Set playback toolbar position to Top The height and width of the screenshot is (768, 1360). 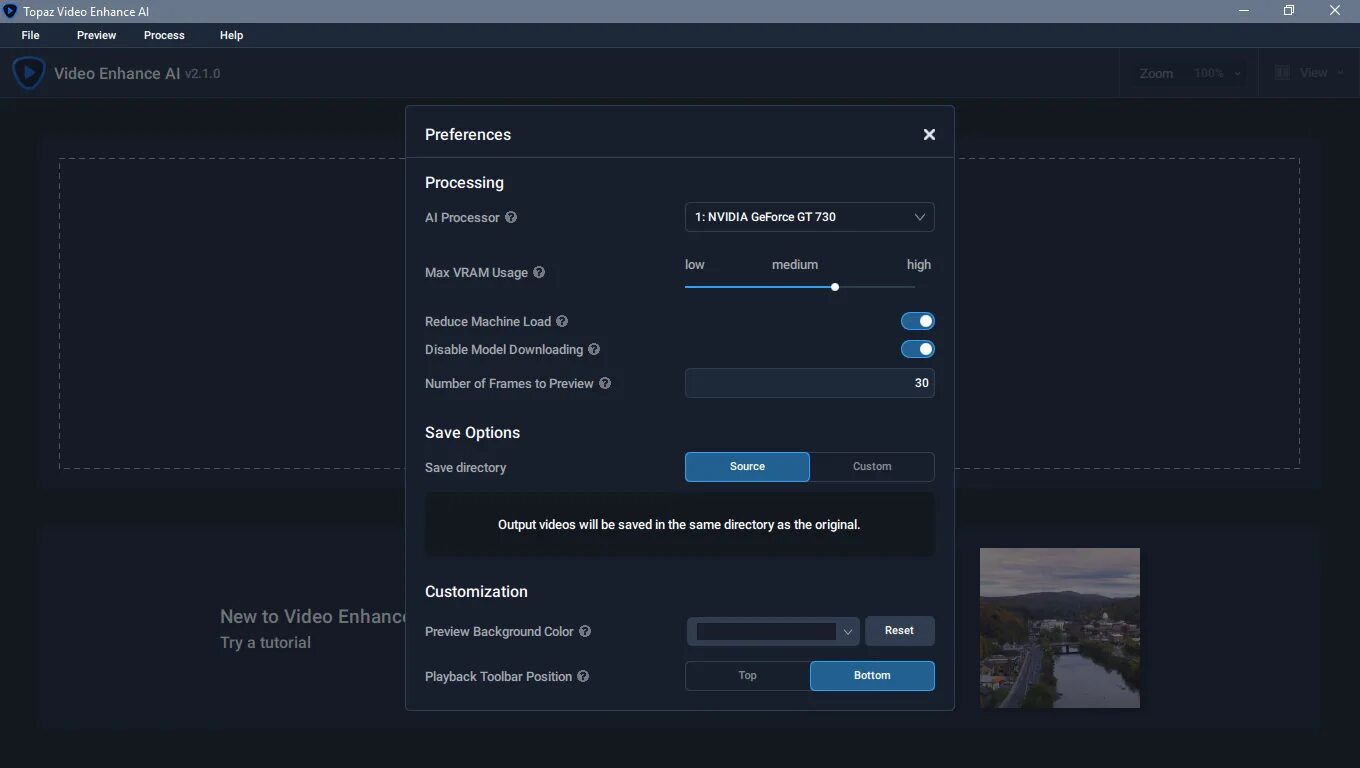[x=747, y=676]
